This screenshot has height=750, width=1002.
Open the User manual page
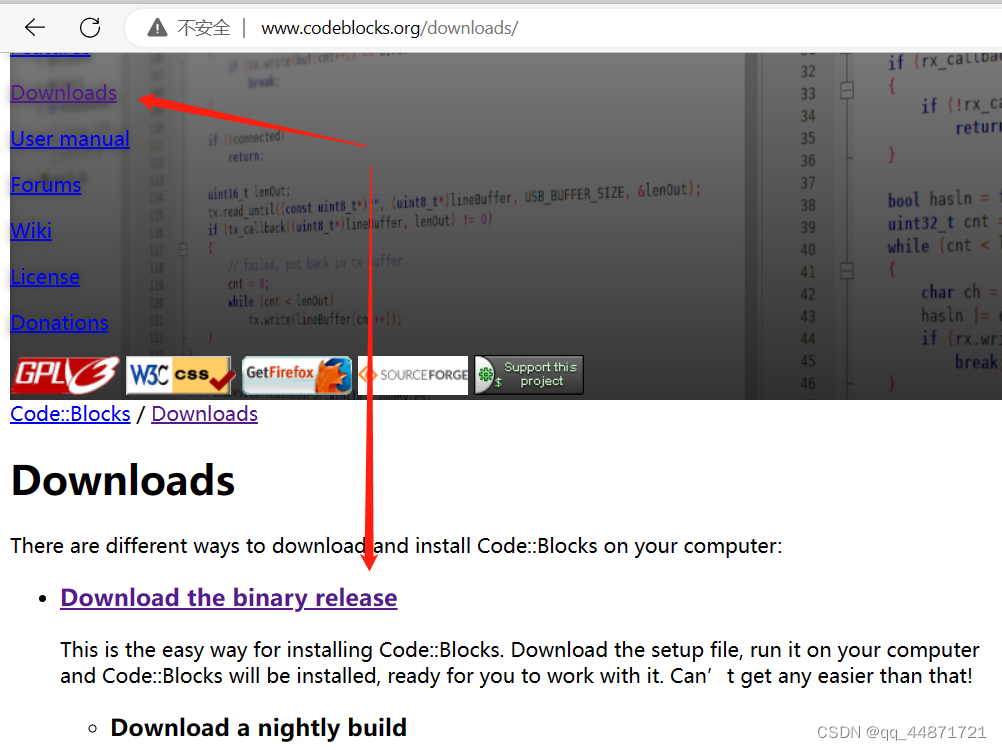70,138
